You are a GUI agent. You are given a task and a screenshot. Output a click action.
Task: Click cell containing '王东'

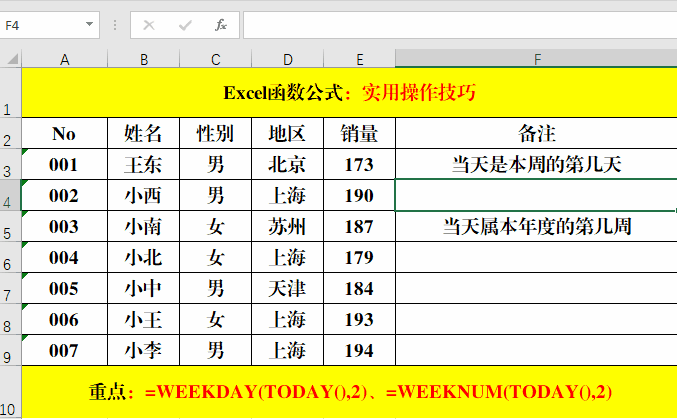point(143,164)
